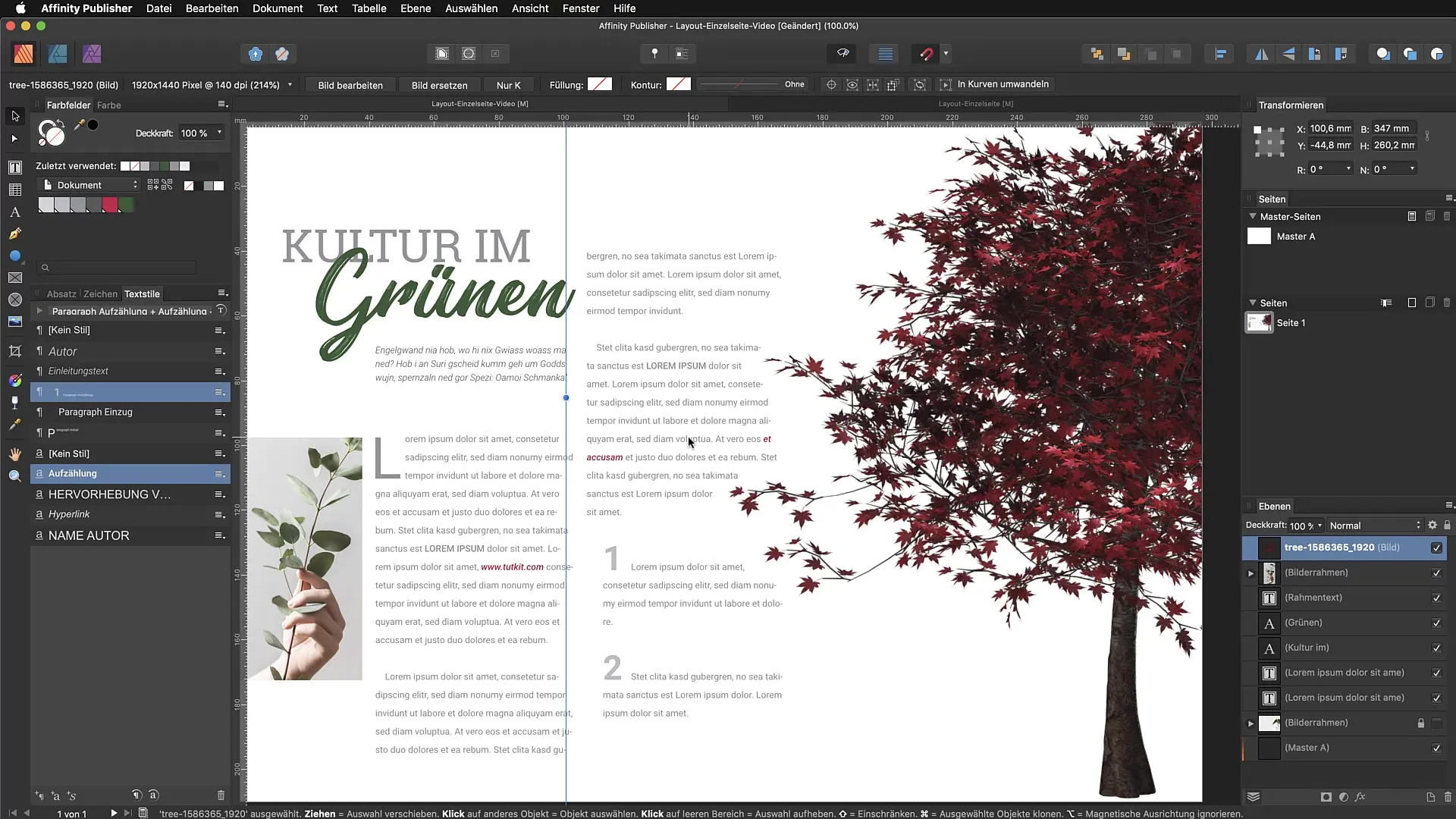
Task: Select the Picture Frame Rectangle tool
Action: pyautogui.click(x=14, y=278)
